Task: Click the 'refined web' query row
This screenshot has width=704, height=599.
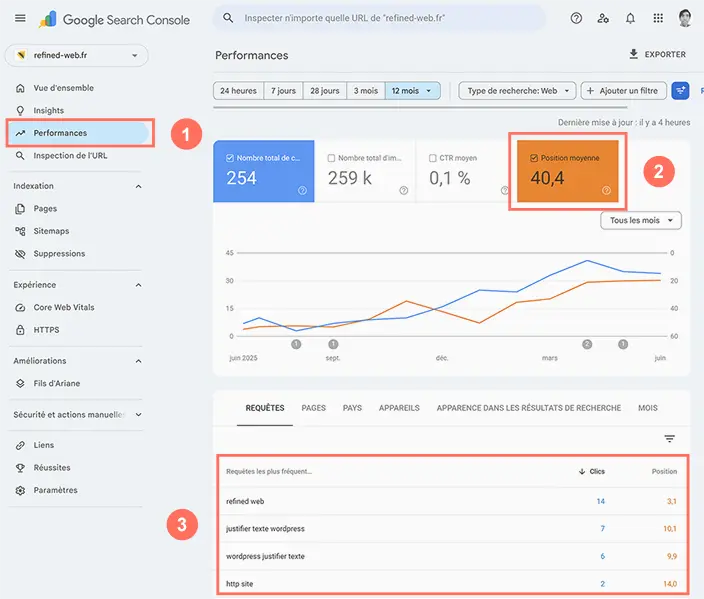Action: 452,502
